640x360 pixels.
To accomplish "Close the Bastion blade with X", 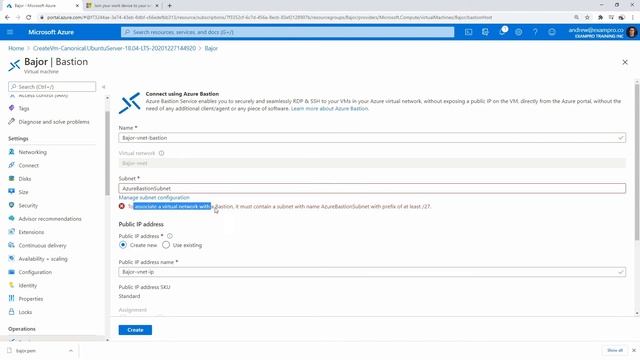I will (625, 62).
